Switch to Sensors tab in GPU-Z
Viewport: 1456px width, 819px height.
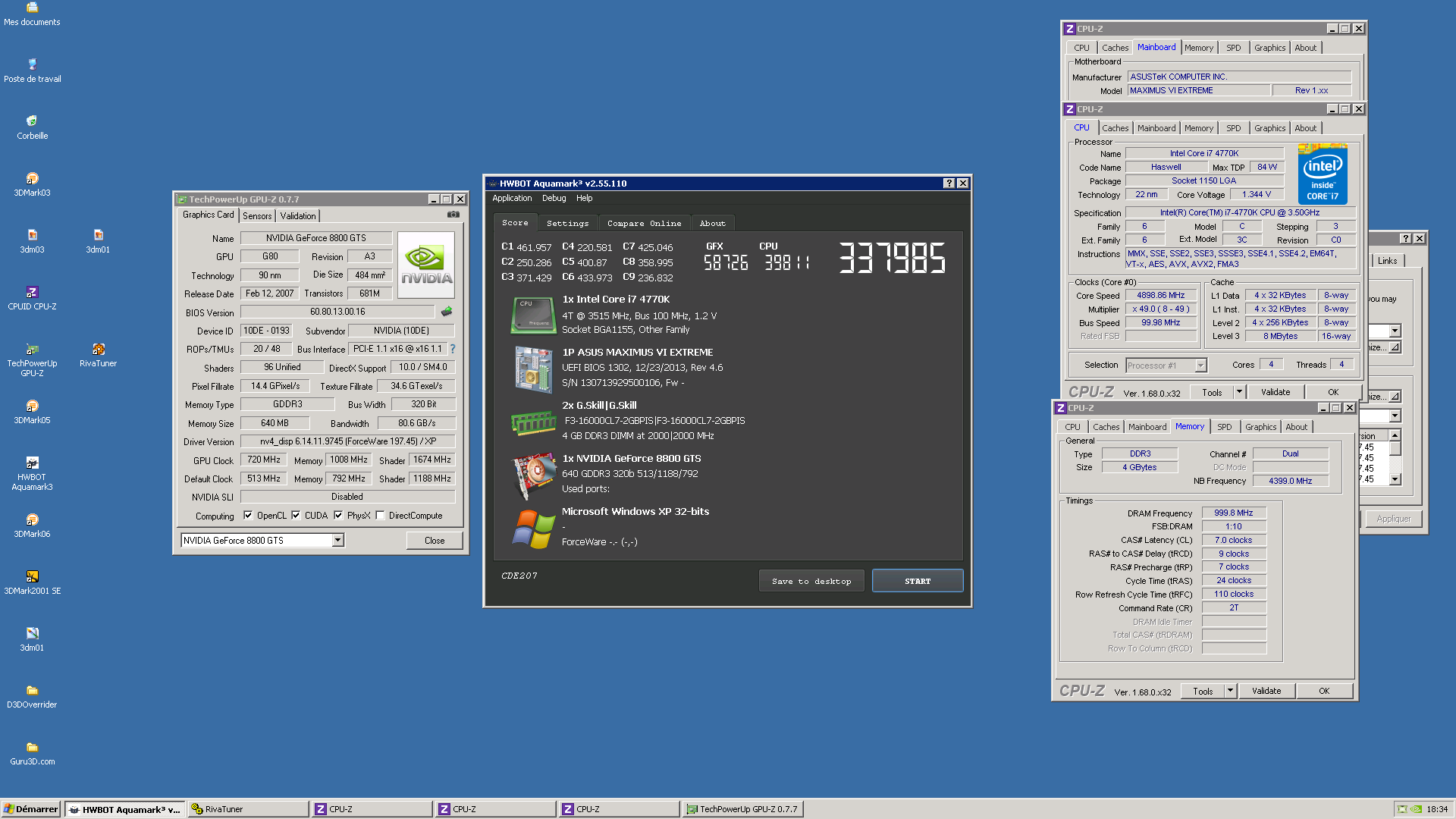(257, 216)
